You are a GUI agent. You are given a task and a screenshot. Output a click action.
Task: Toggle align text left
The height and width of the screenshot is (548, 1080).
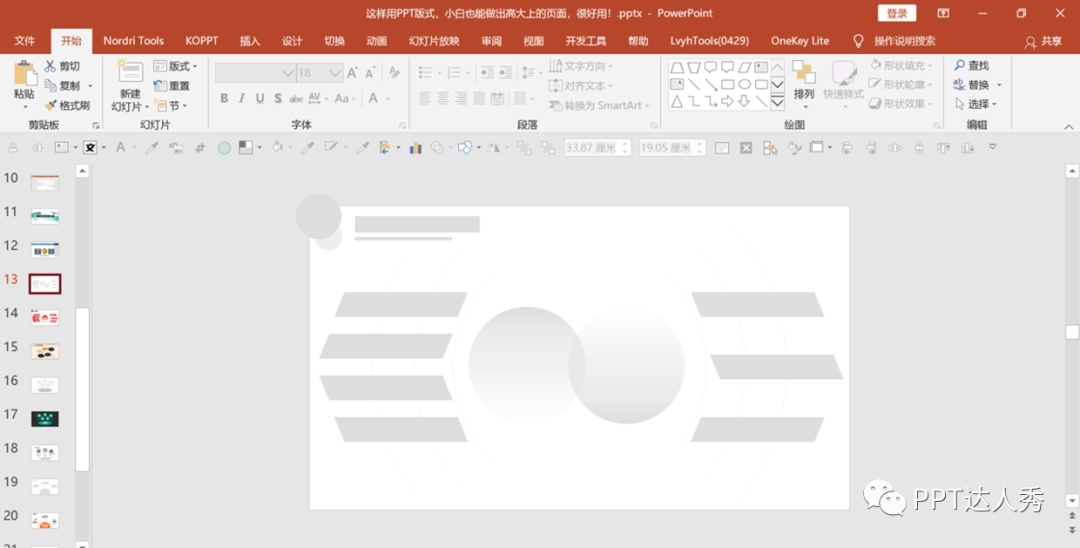click(425, 98)
